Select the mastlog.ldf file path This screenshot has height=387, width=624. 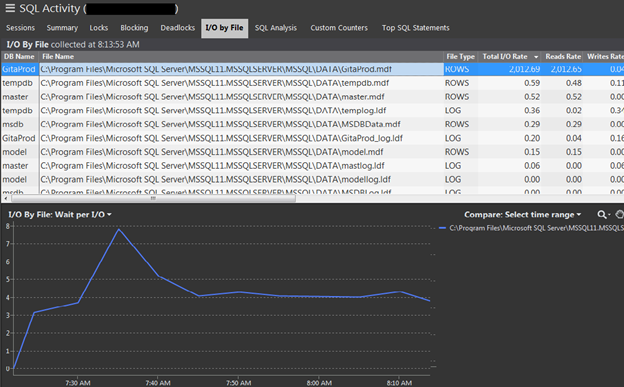pyautogui.click(x=213, y=166)
